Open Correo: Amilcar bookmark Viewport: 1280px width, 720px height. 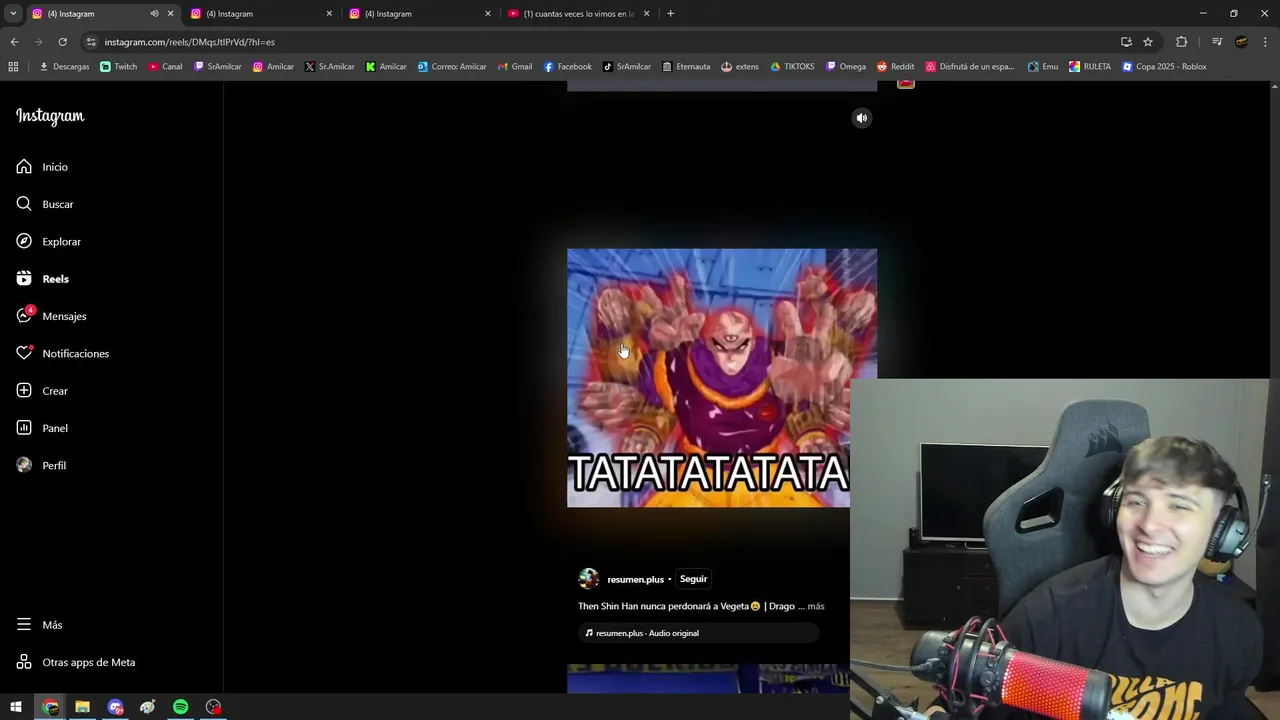click(452, 67)
